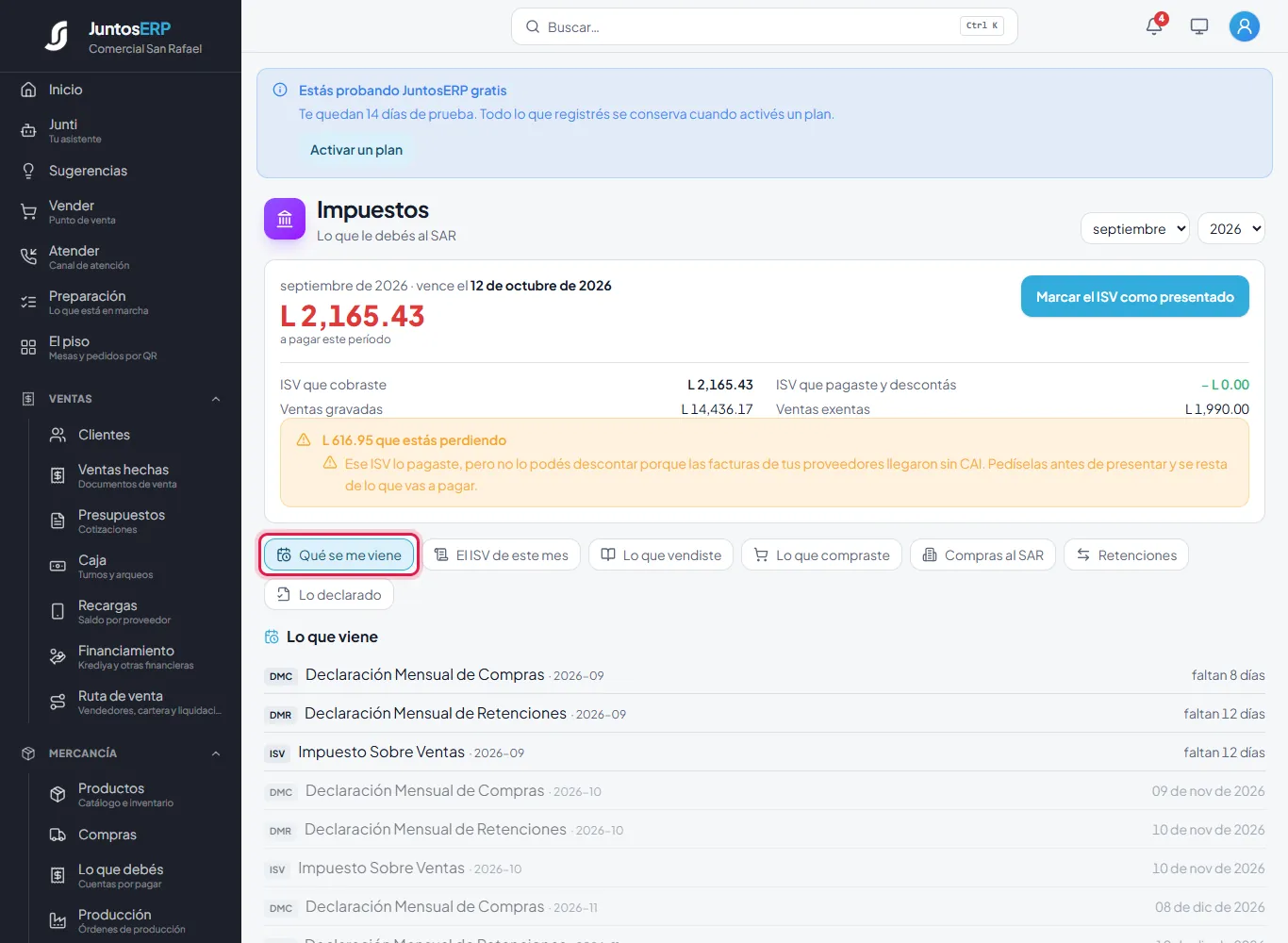Viewport: 1288px width, 943px height.
Task: Focus the Buscar search field
Action: click(764, 26)
